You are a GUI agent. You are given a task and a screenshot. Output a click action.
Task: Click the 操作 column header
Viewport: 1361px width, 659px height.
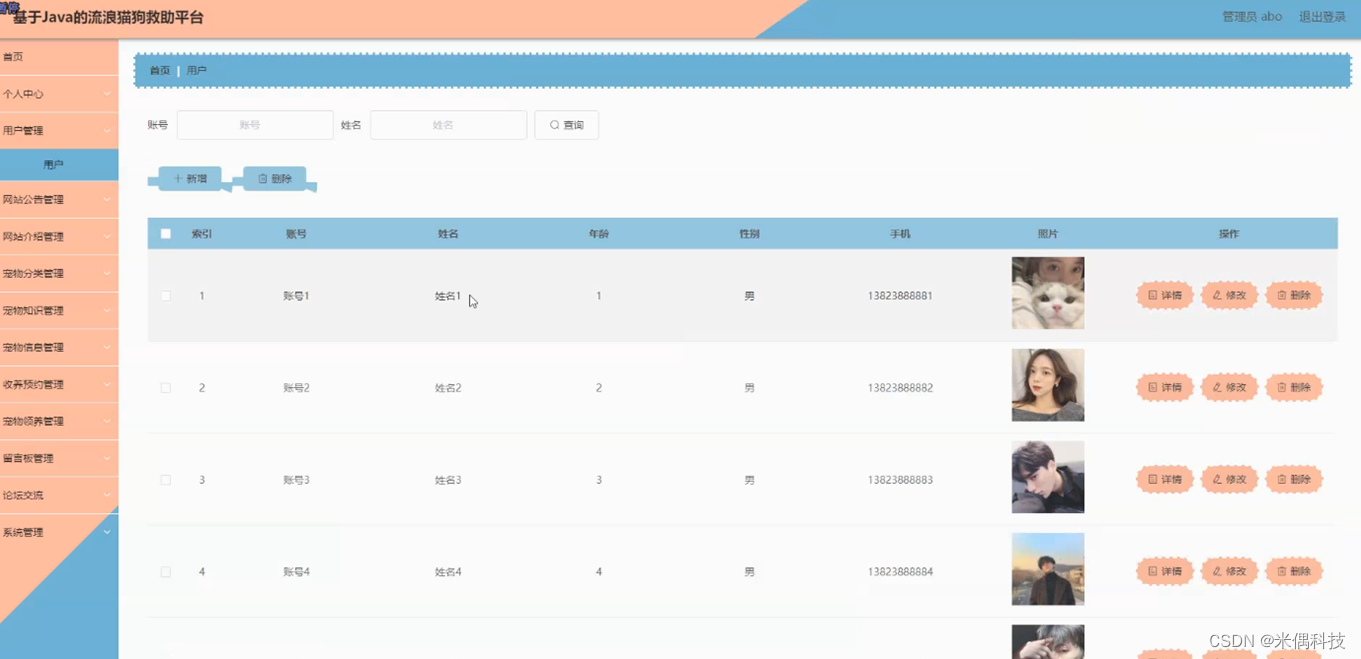click(1229, 234)
